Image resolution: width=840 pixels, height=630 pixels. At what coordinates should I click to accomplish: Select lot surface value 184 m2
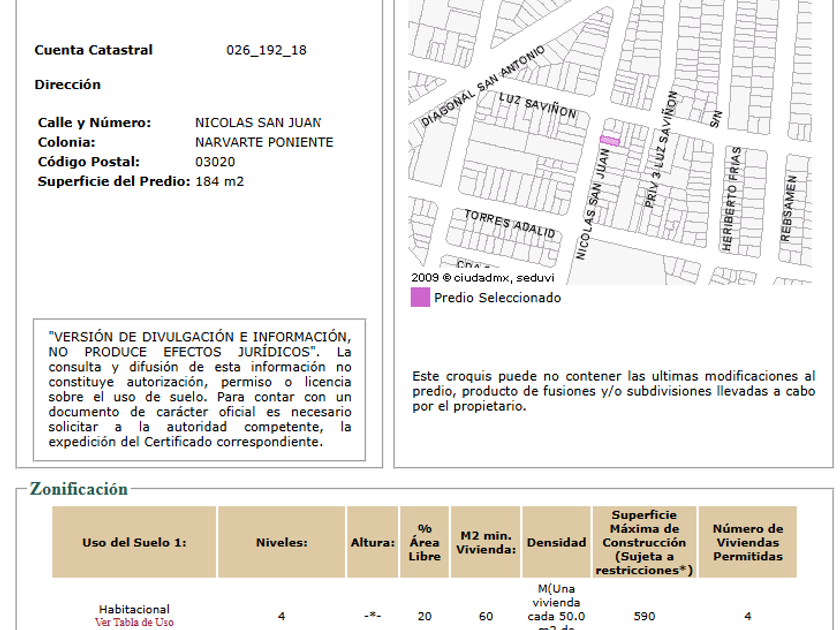(x=220, y=182)
